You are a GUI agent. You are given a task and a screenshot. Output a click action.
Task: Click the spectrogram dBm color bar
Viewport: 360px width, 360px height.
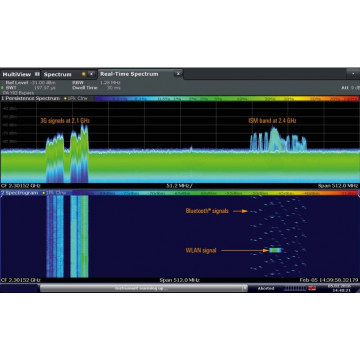click(x=215, y=193)
